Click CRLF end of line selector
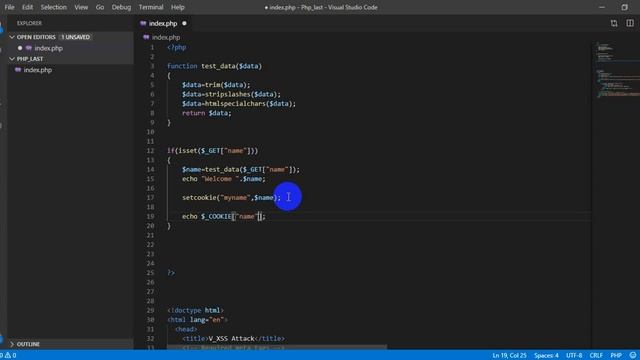 tap(596, 356)
